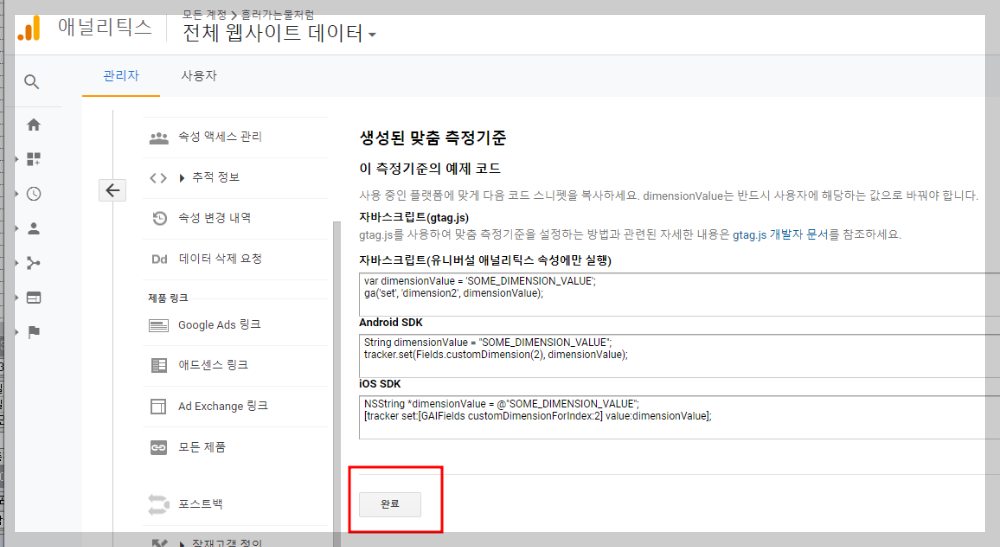Click the 모든 계정 breadcrumb
This screenshot has height=547, width=1000.
tap(204, 14)
